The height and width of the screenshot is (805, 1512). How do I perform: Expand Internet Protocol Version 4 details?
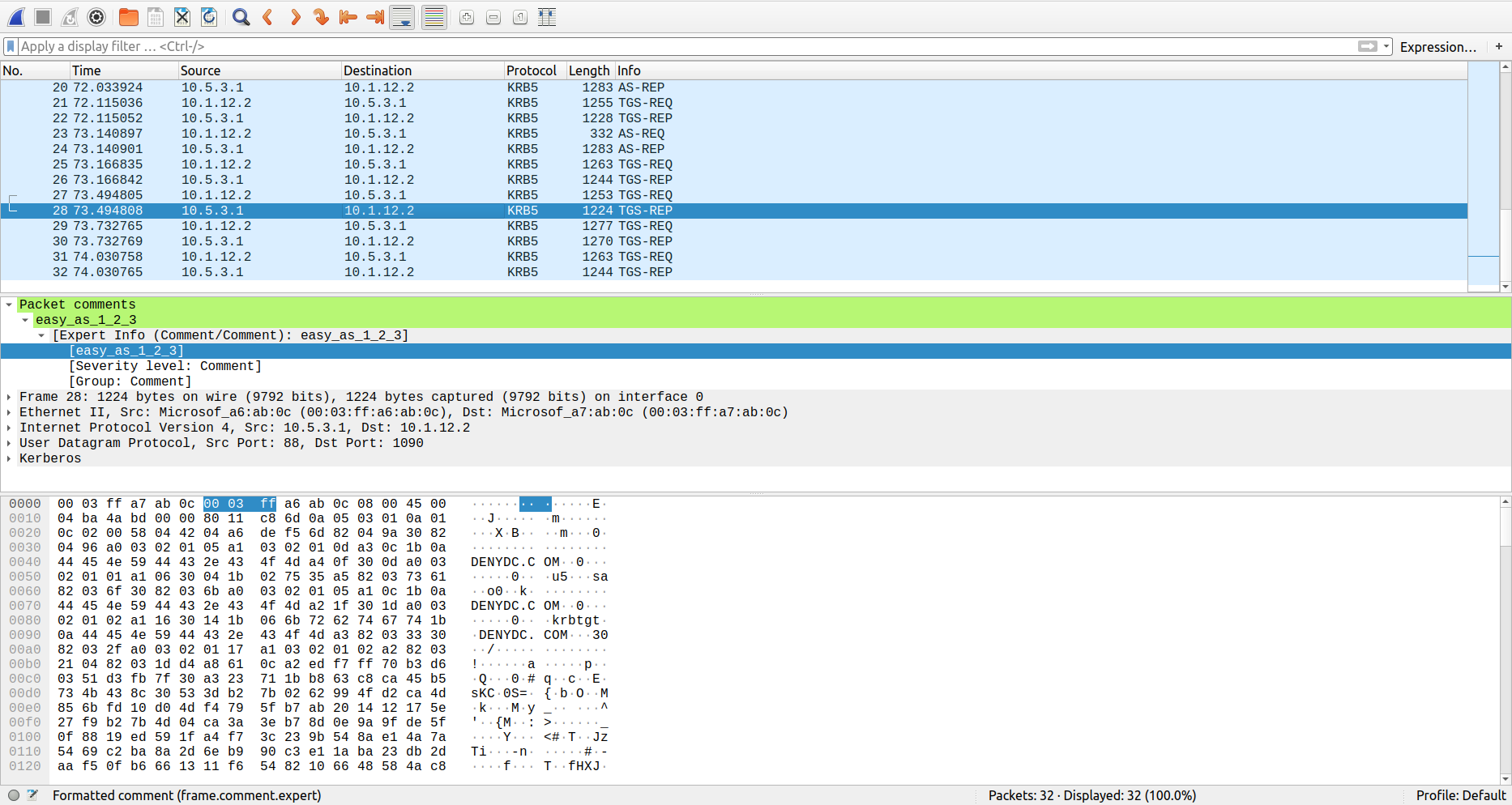click(x=9, y=428)
